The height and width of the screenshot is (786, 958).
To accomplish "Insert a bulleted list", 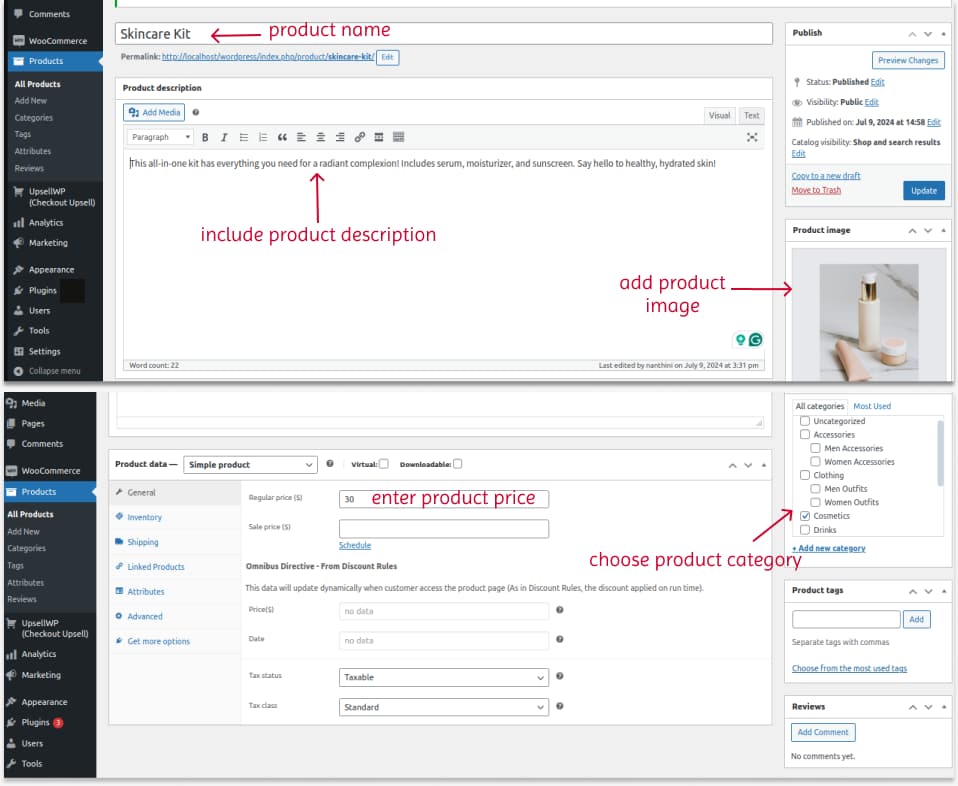I will pos(244,138).
